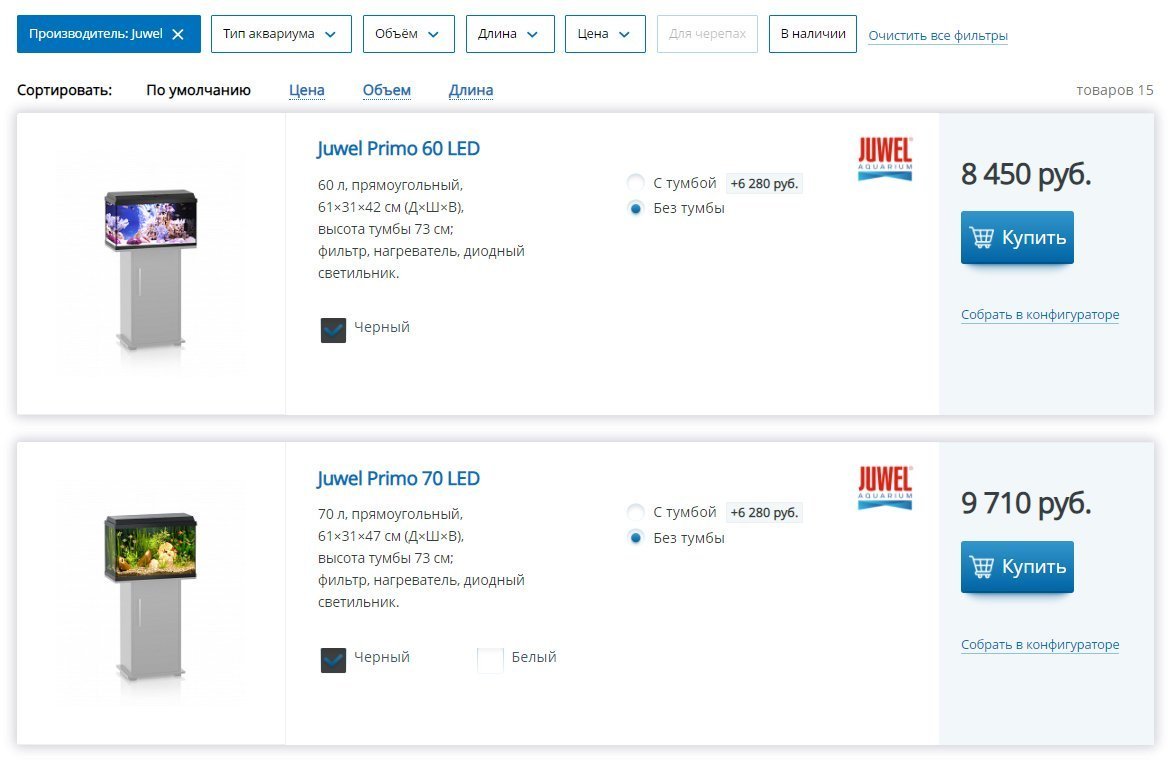The width and height of the screenshot is (1170, 760).
Task: Click Juwel logo on Primo 70 LED card
Action: (x=885, y=487)
